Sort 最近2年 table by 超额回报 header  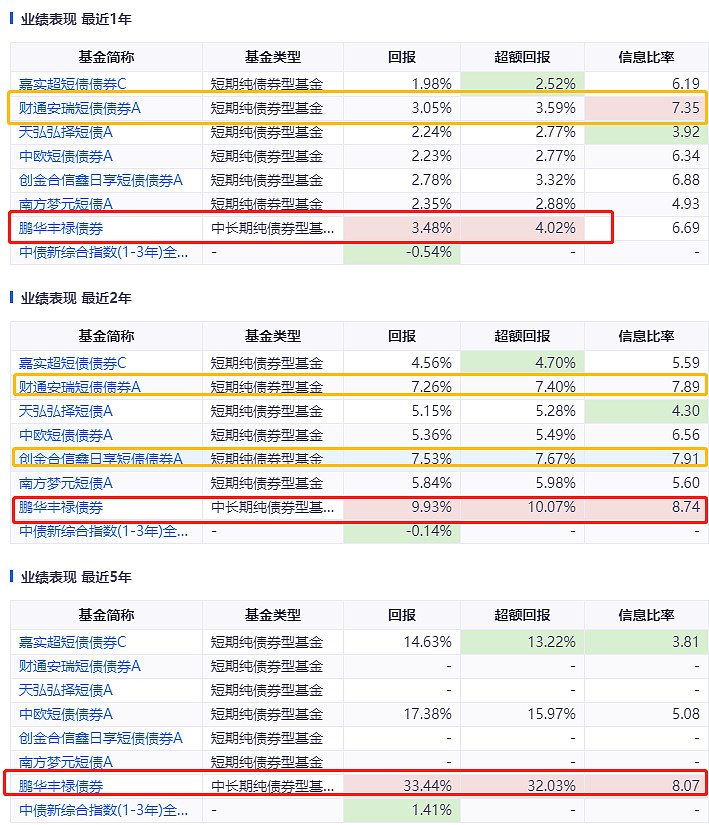tap(522, 336)
